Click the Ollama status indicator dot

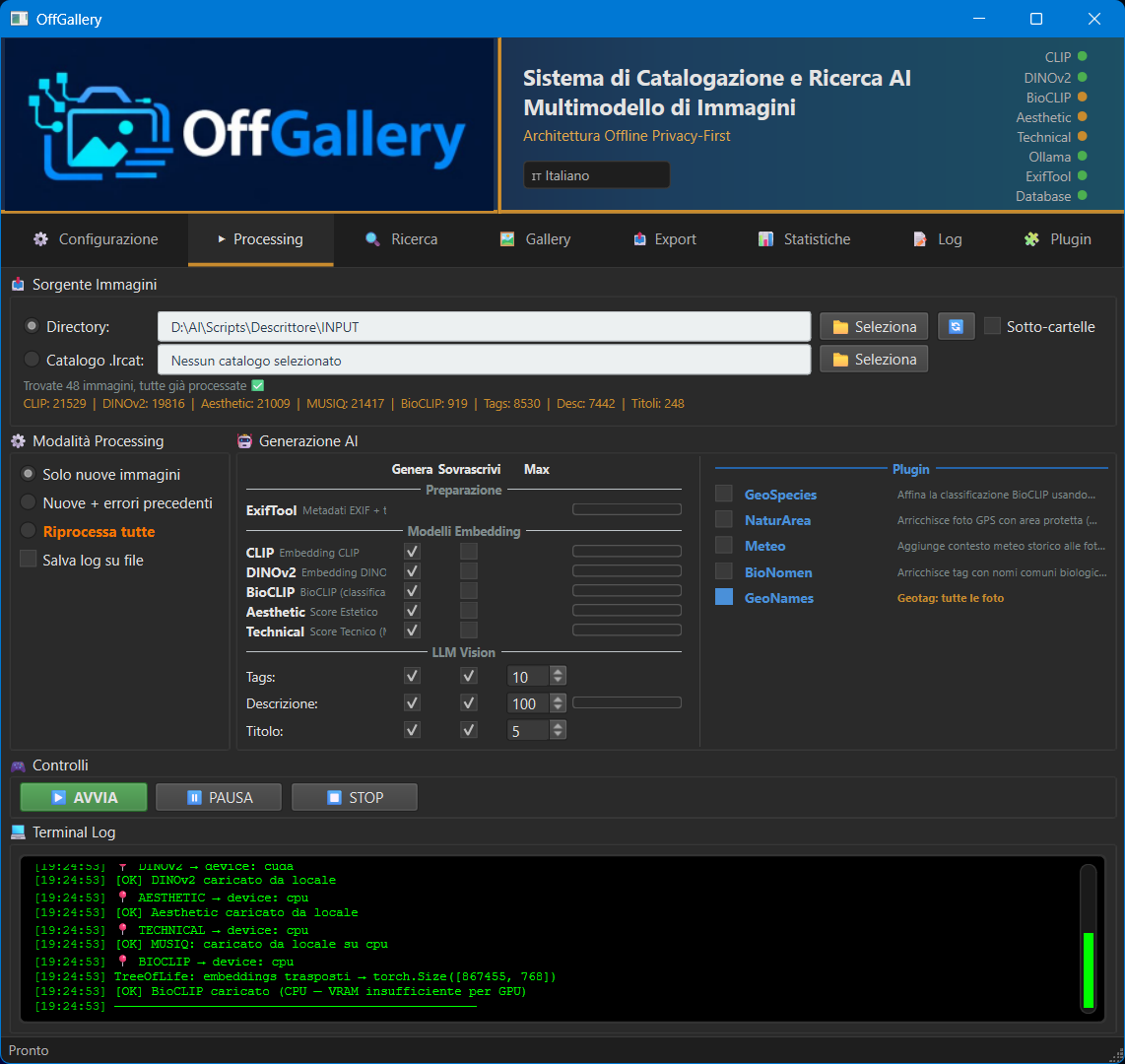point(1082,156)
